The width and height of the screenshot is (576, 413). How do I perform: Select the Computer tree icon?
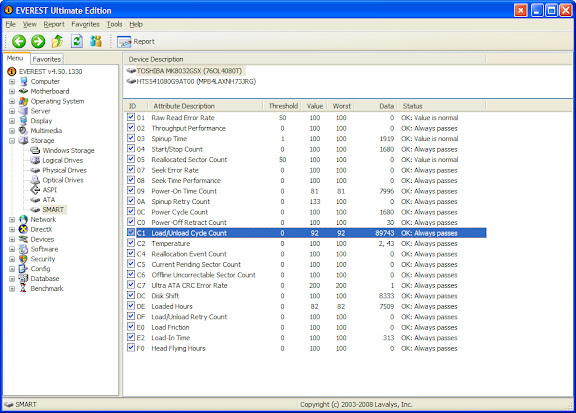(24, 81)
